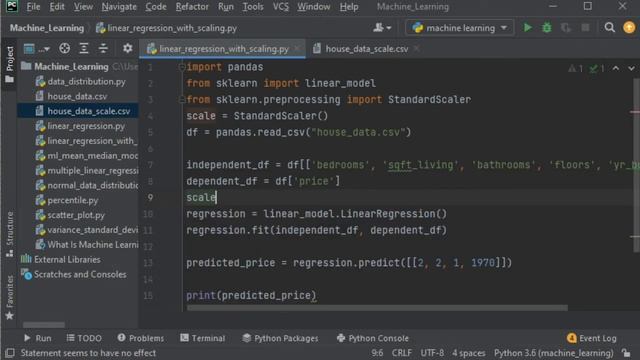The image size is (640, 360).
Task: Open the Python Console tool window
Action: pyautogui.click(x=373, y=338)
